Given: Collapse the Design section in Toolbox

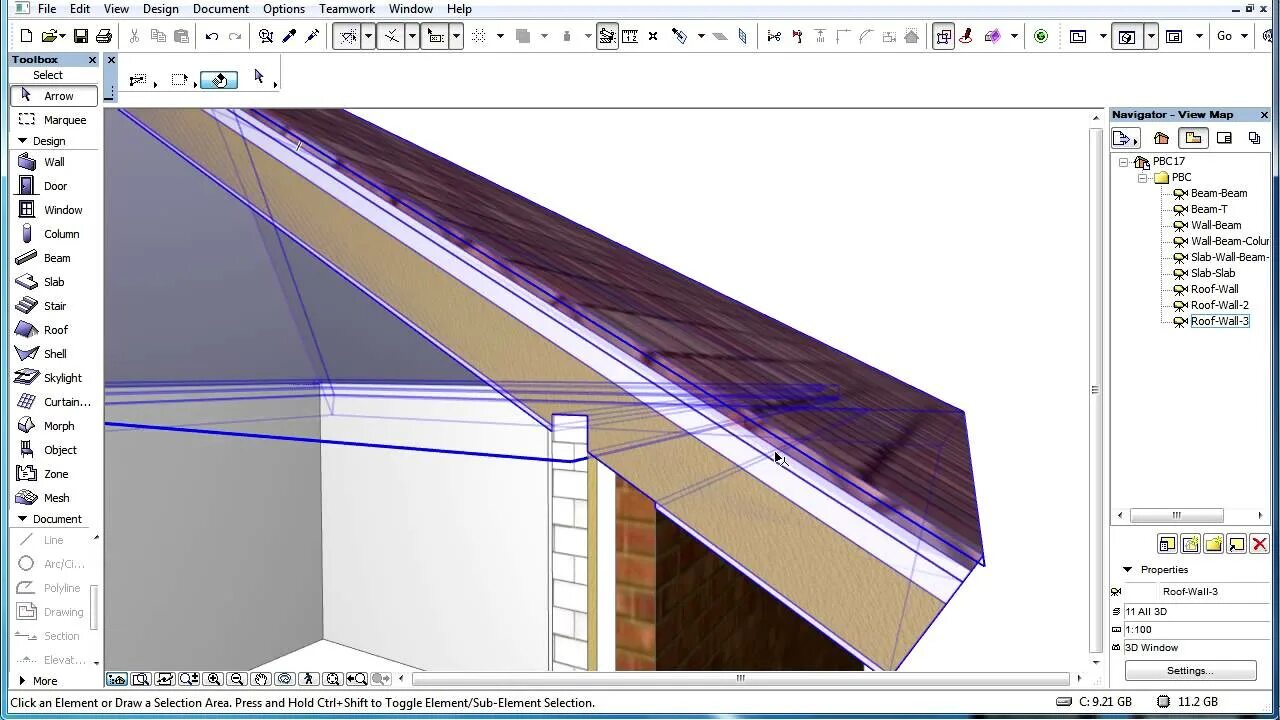Looking at the screenshot, I should tap(22, 141).
